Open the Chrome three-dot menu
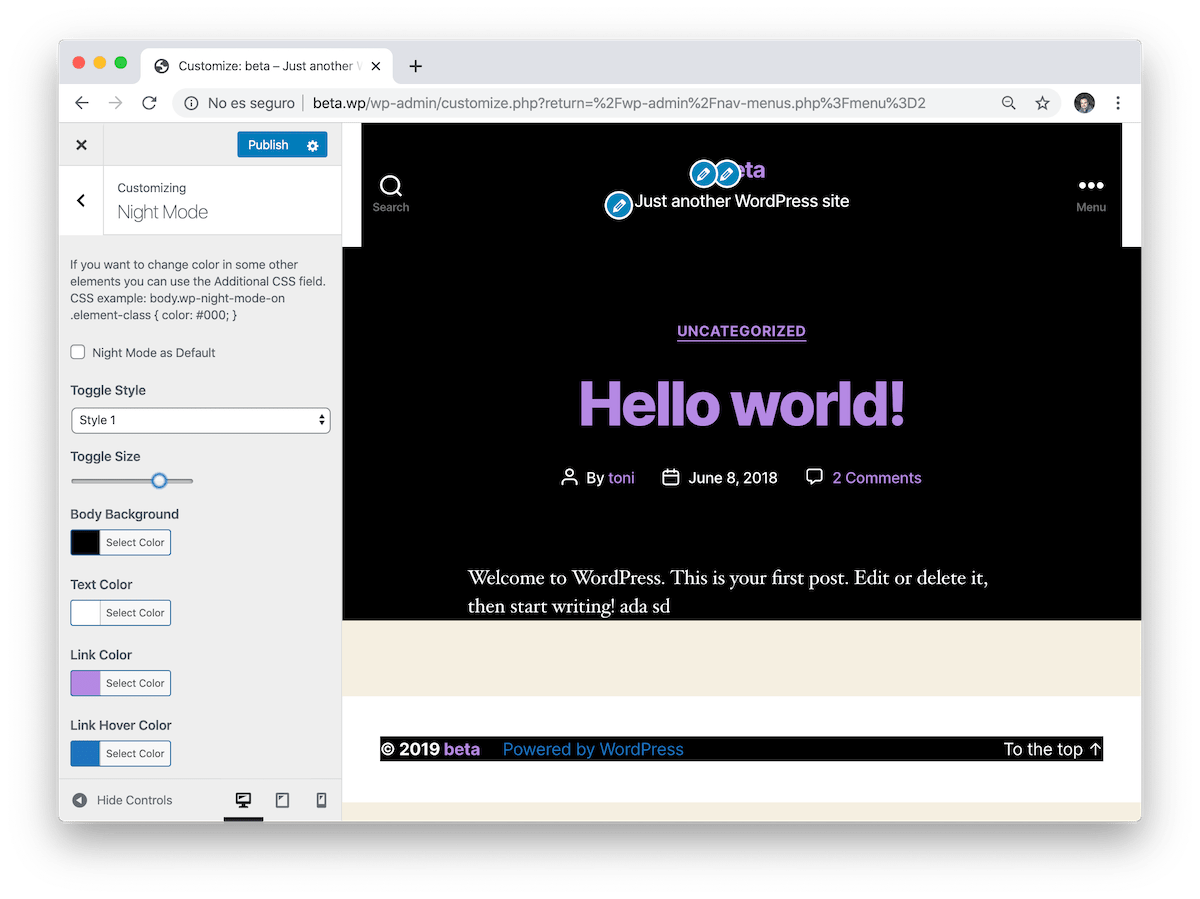 (1118, 103)
